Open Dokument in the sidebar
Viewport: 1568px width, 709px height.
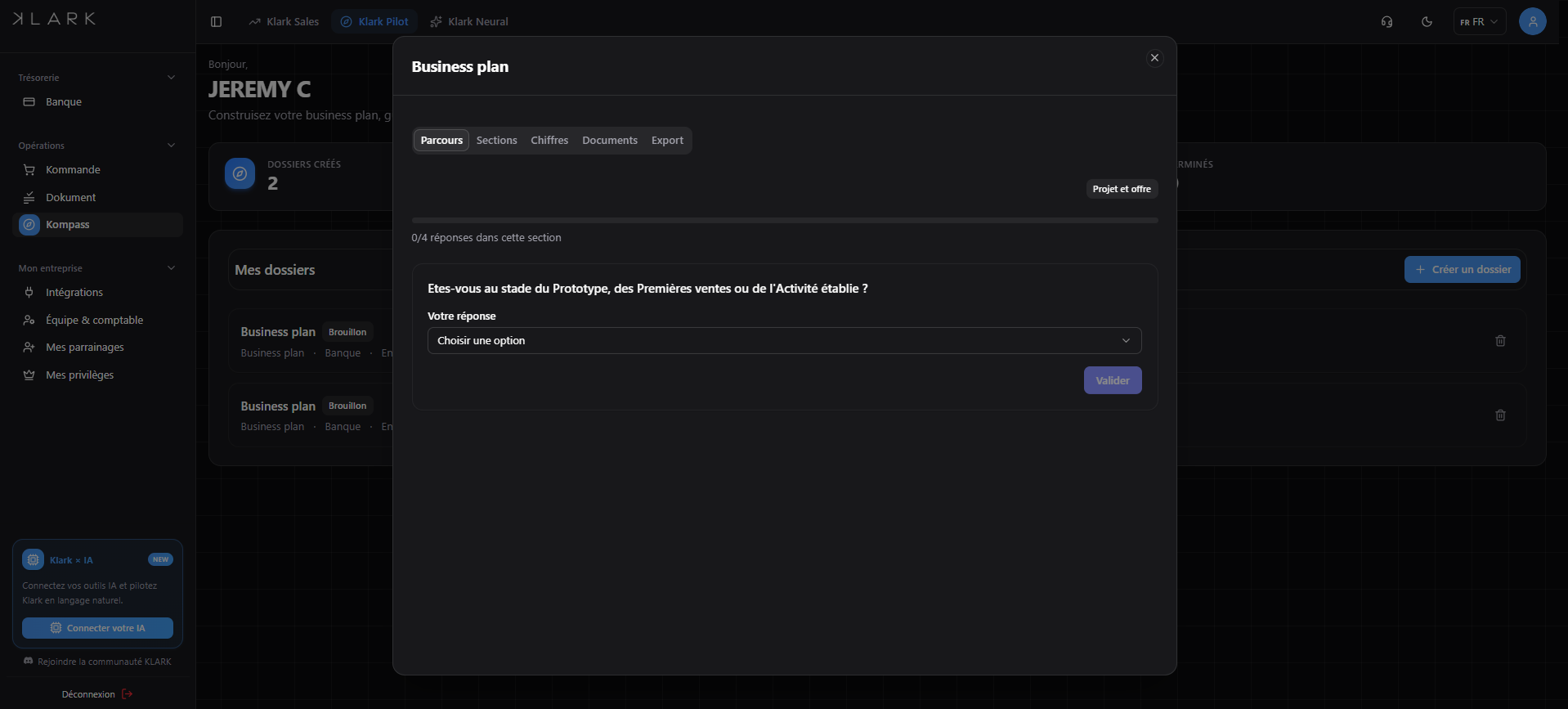[x=97, y=198]
